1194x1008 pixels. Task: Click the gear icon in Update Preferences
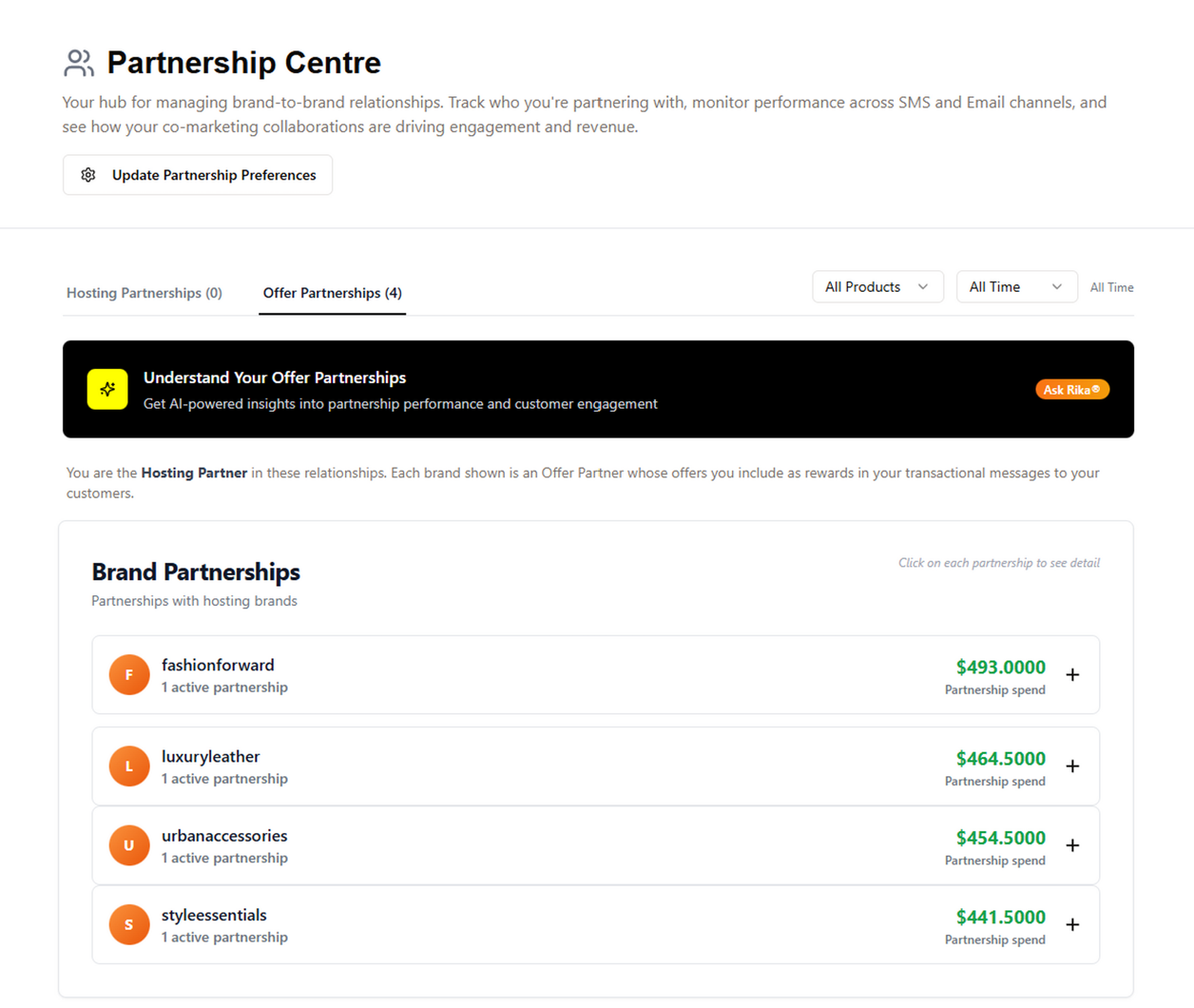[x=88, y=175]
